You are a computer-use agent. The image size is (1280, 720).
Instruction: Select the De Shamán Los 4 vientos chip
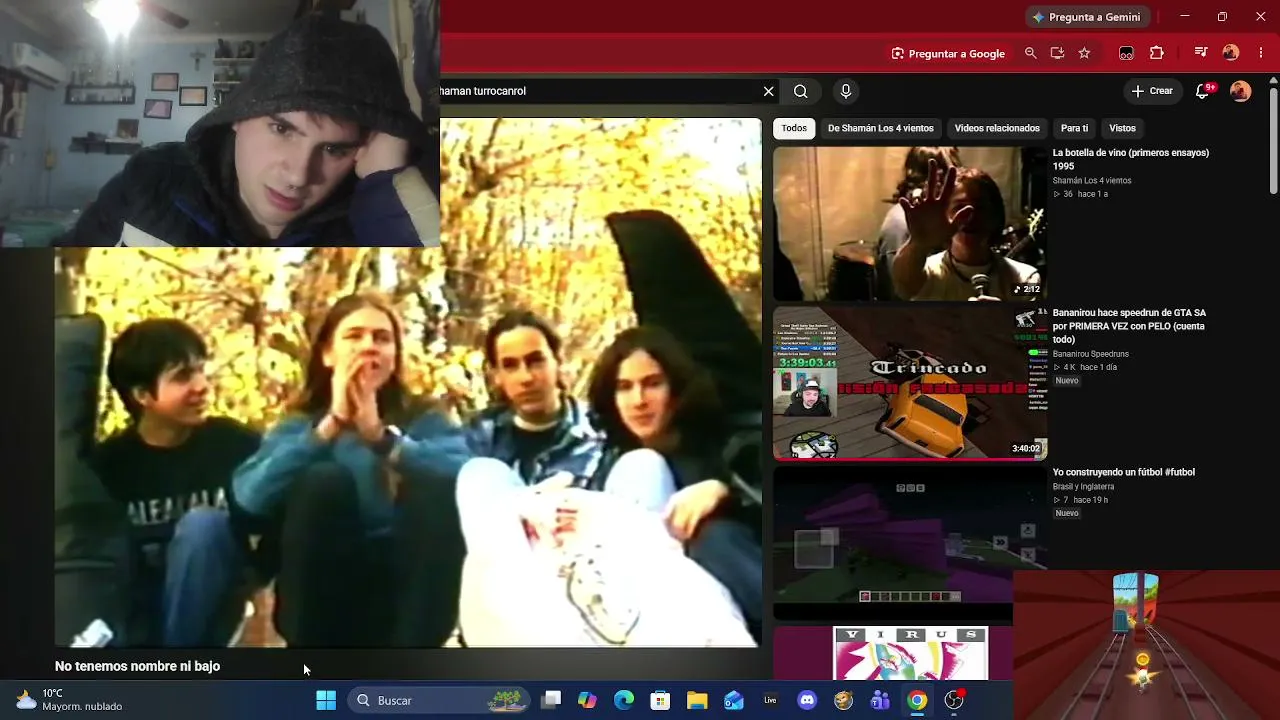(x=881, y=128)
